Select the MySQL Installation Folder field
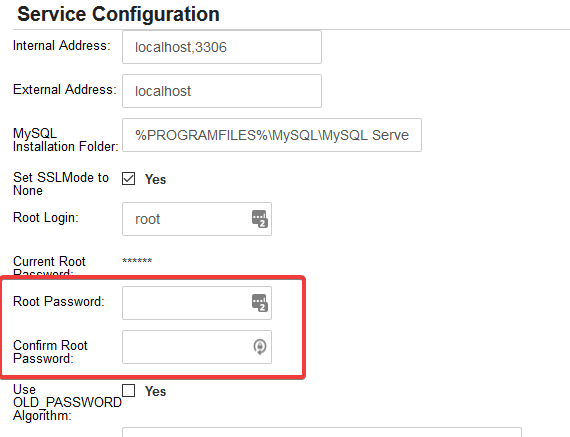Image resolution: width=570 pixels, height=437 pixels. [x=272, y=135]
